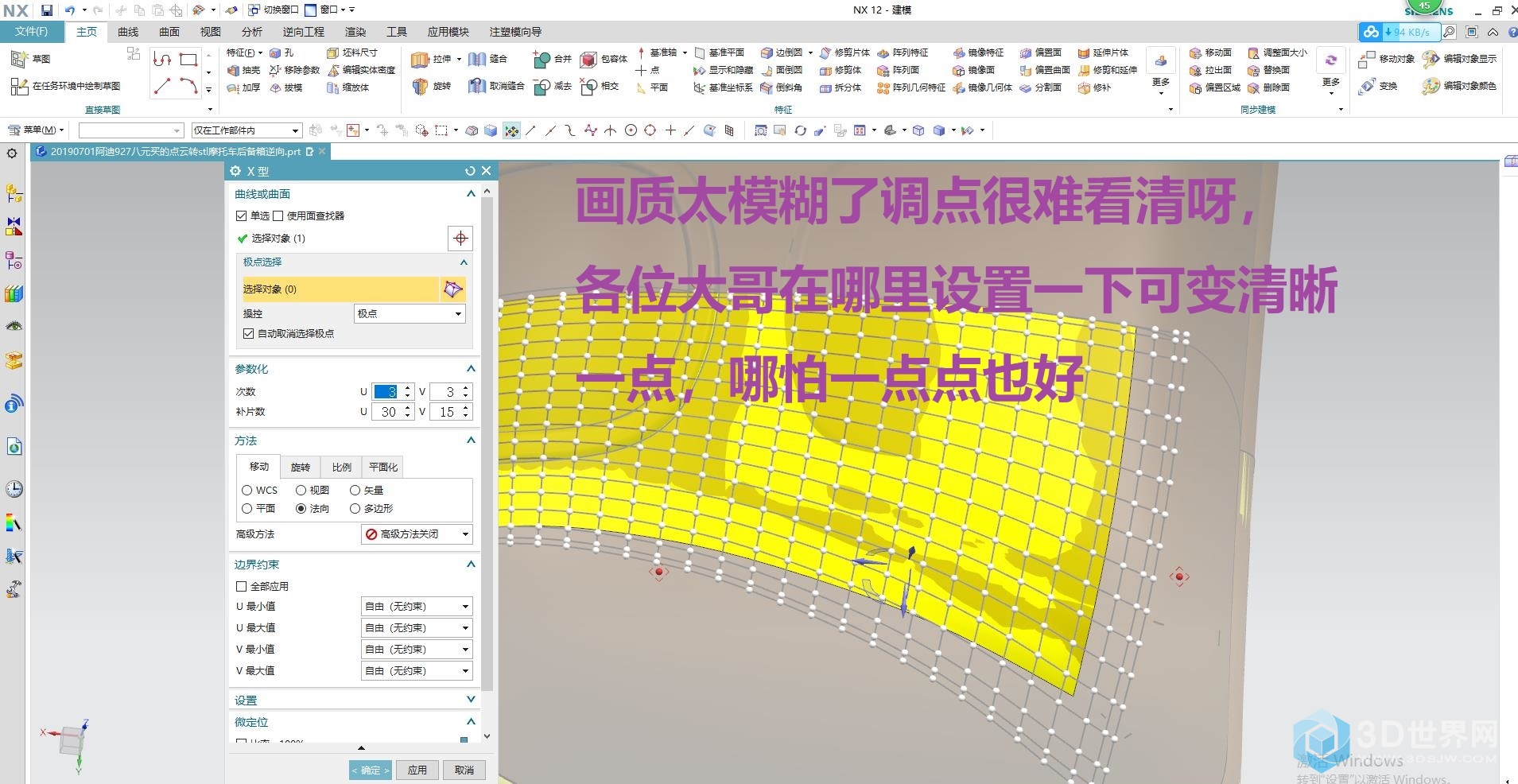Select the 倒斜角 chamfer tool
The width and height of the screenshot is (1518, 784).
coord(782,87)
